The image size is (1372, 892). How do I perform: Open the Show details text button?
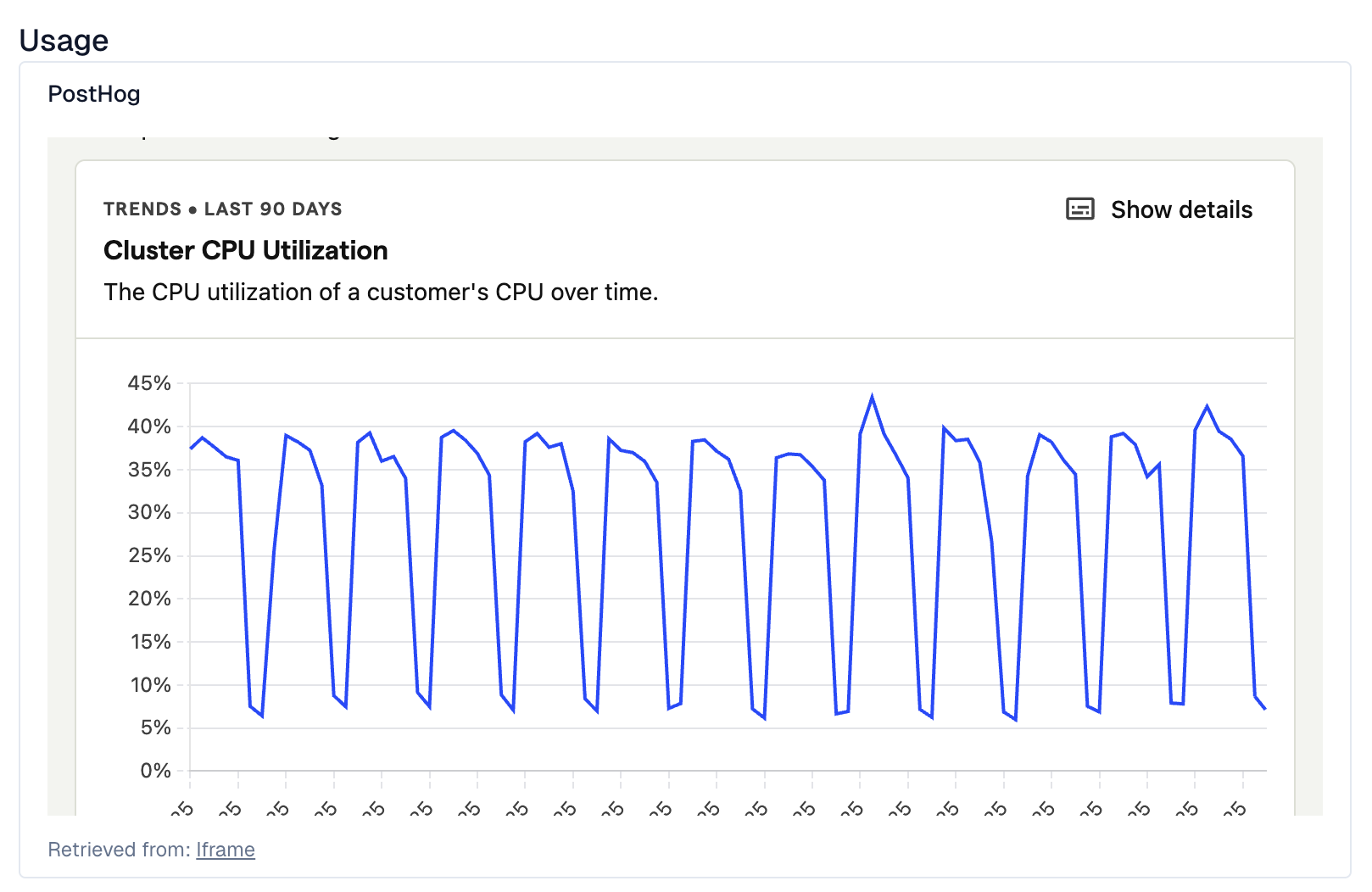pyautogui.click(x=1181, y=209)
